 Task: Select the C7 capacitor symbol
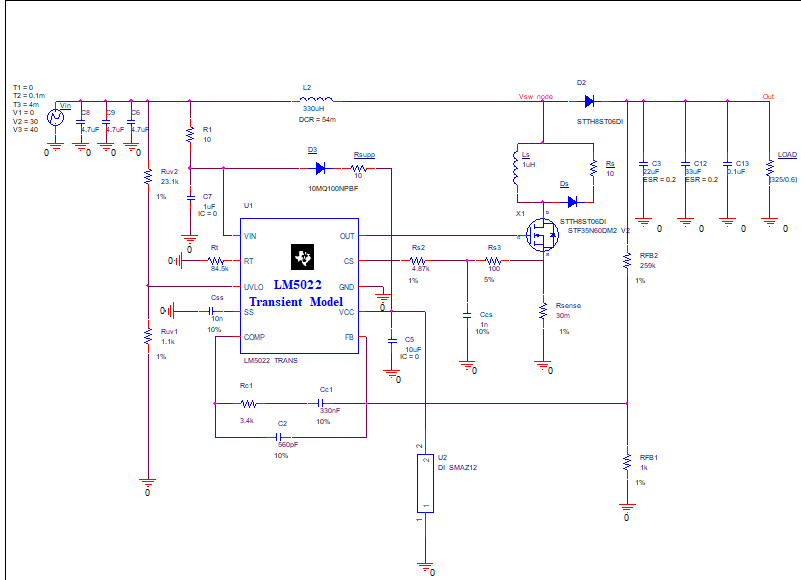(x=190, y=197)
